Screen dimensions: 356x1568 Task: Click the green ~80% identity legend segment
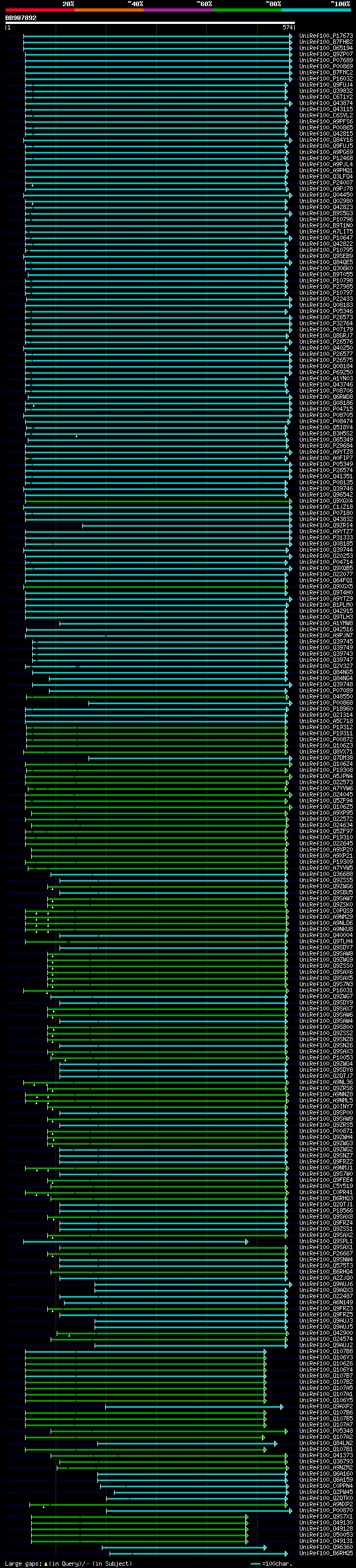click(x=247, y=11)
